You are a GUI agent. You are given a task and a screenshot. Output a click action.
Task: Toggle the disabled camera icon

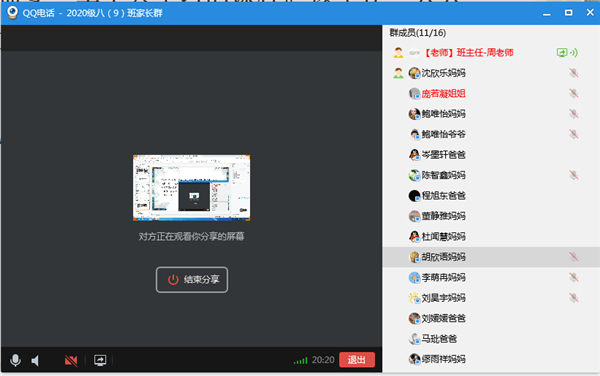pos(71,360)
